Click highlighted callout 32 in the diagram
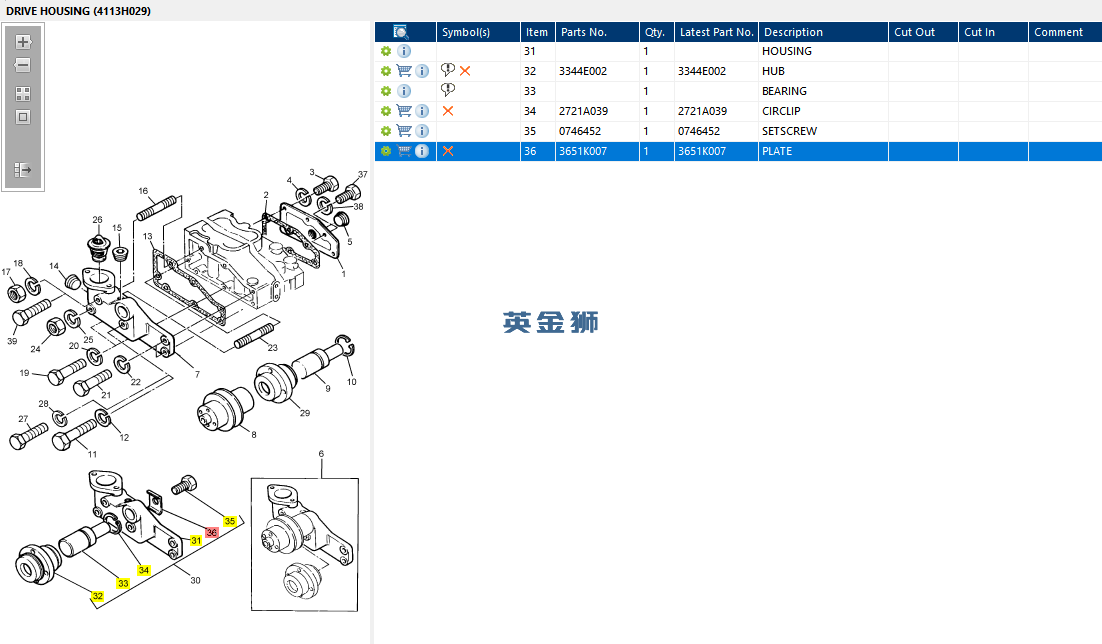1102x644 pixels. click(98, 596)
